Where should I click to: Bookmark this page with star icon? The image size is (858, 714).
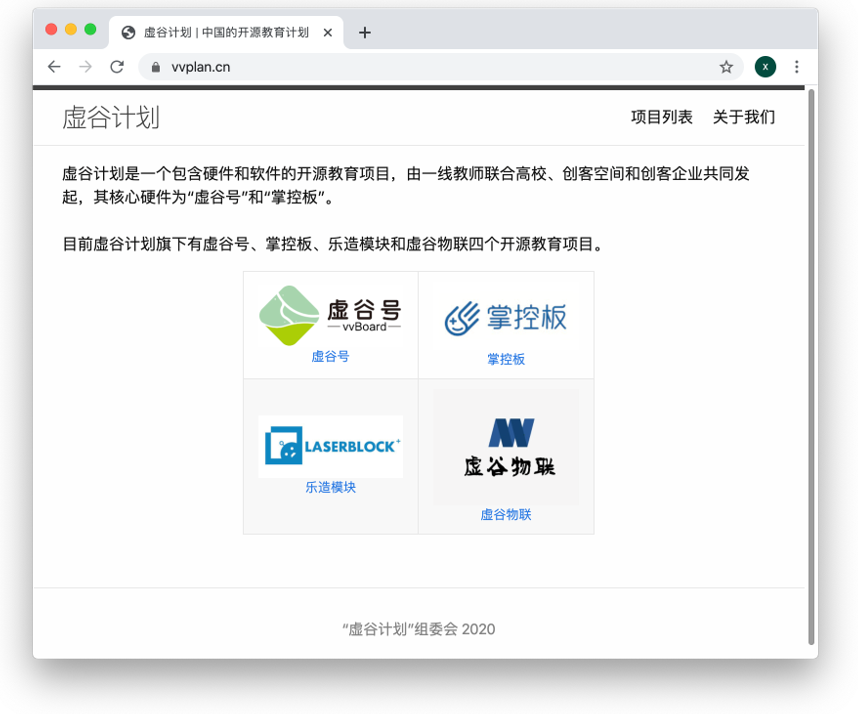(726, 67)
